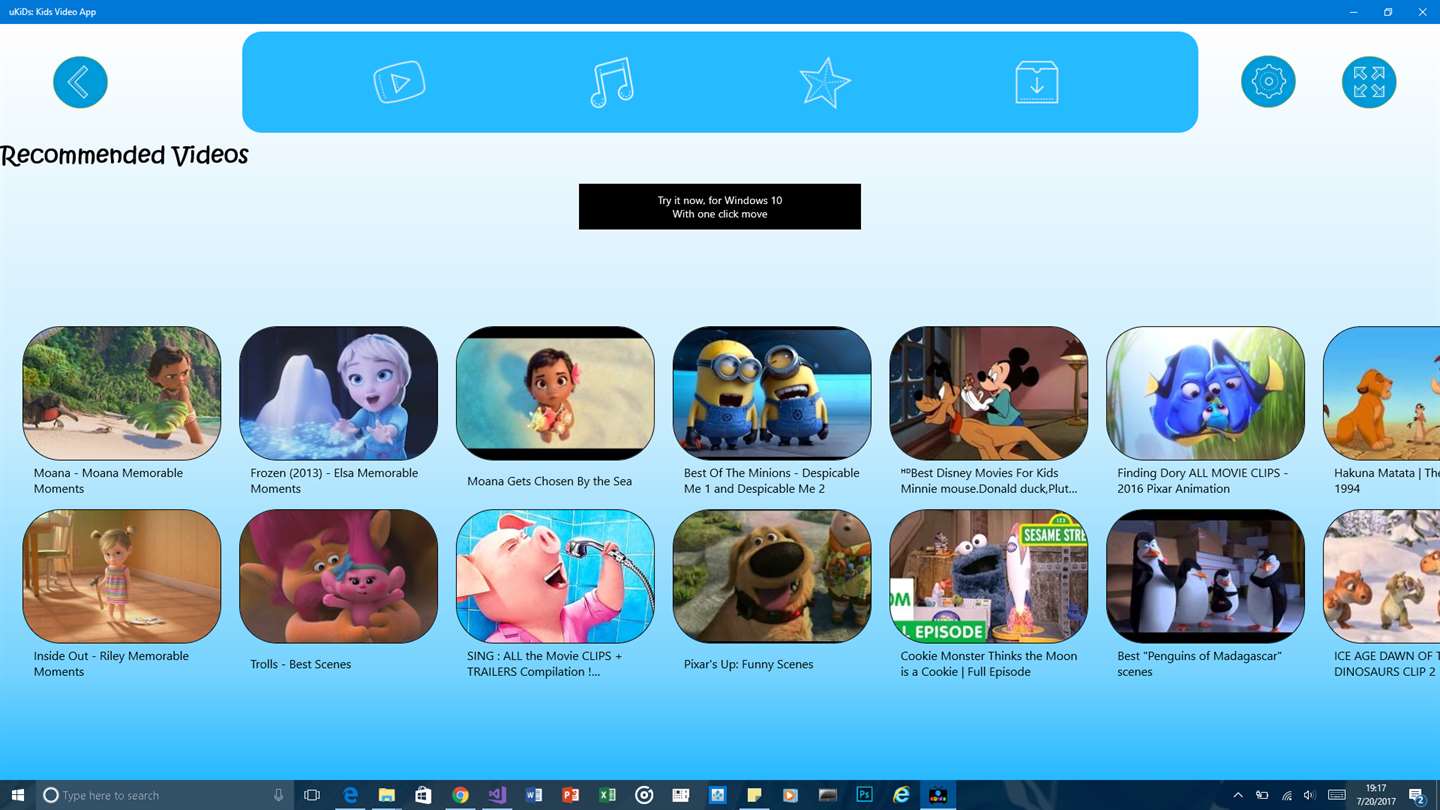Image resolution: width=1440 pixels, height=810 pixels.
Task: Click the Try it now Windows 10 banner
Action: point(720,206)
